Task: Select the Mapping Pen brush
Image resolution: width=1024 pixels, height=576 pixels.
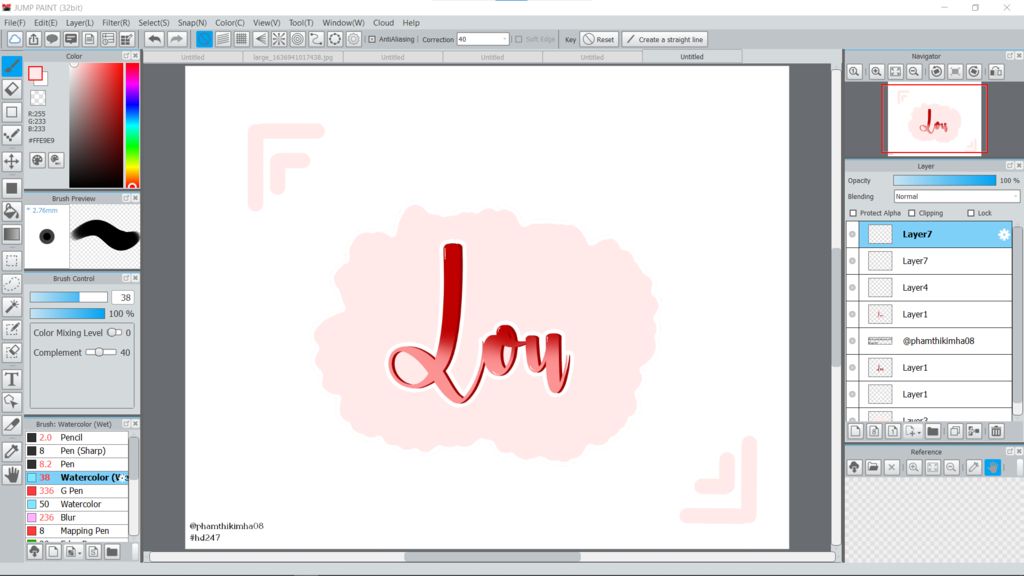Action: click(x=77, y=531)
